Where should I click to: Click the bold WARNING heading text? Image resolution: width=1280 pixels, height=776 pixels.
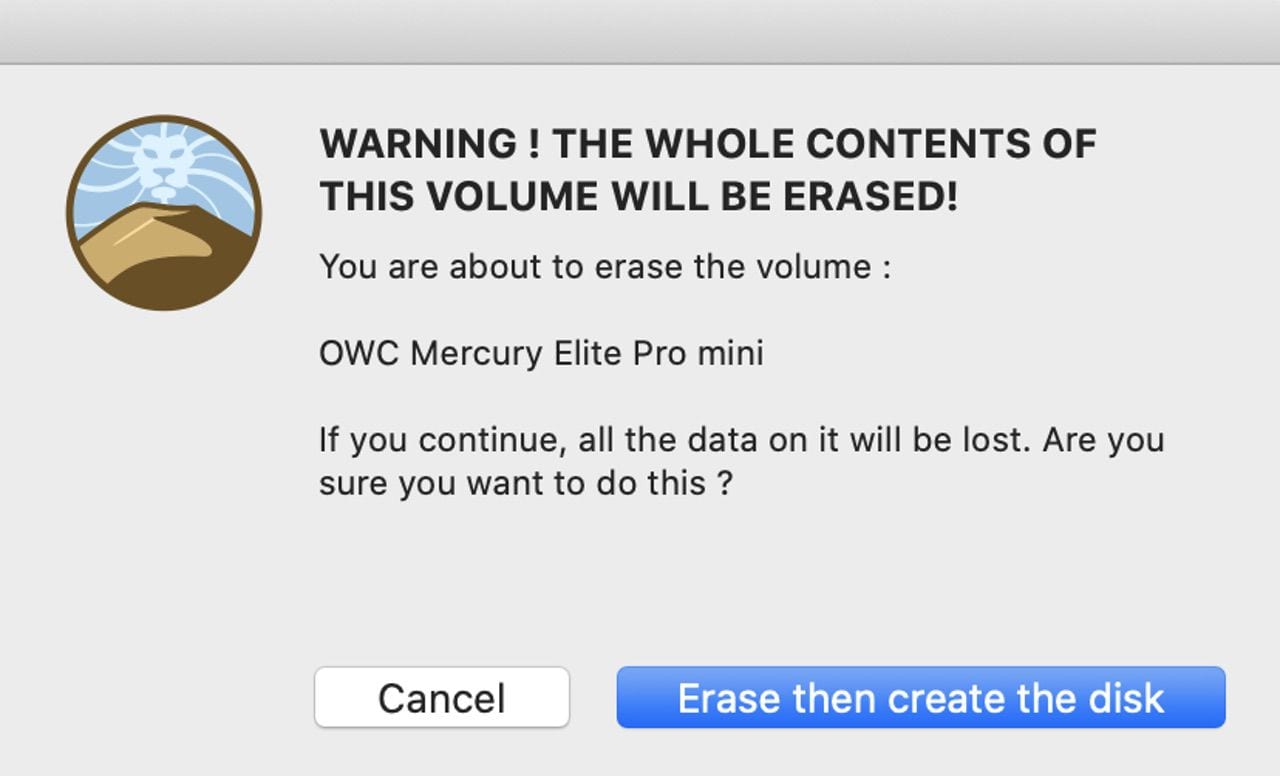click(x=707, y=170)
